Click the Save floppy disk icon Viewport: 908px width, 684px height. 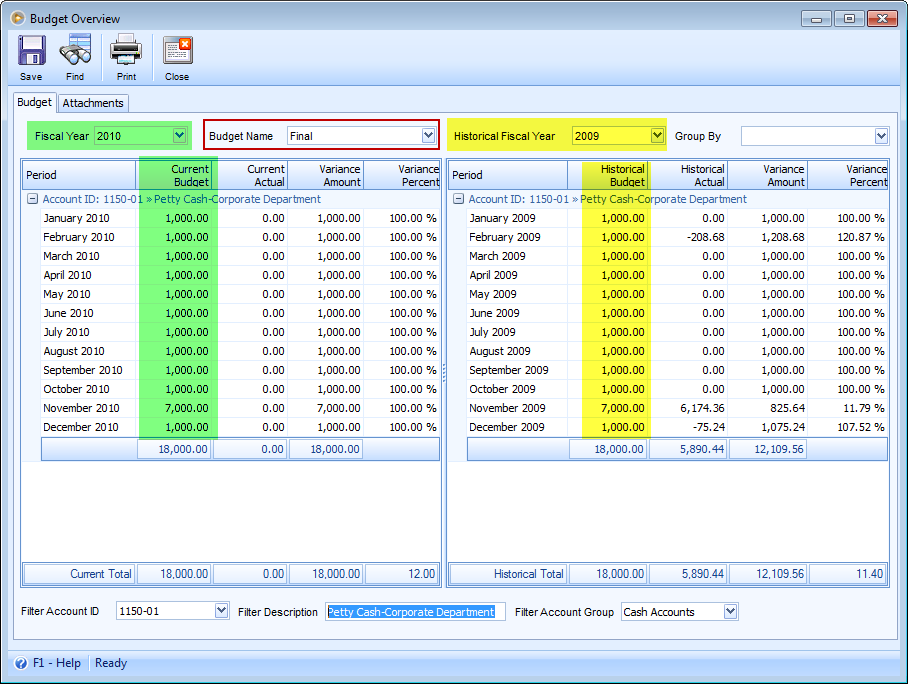[x=31, y=50]
